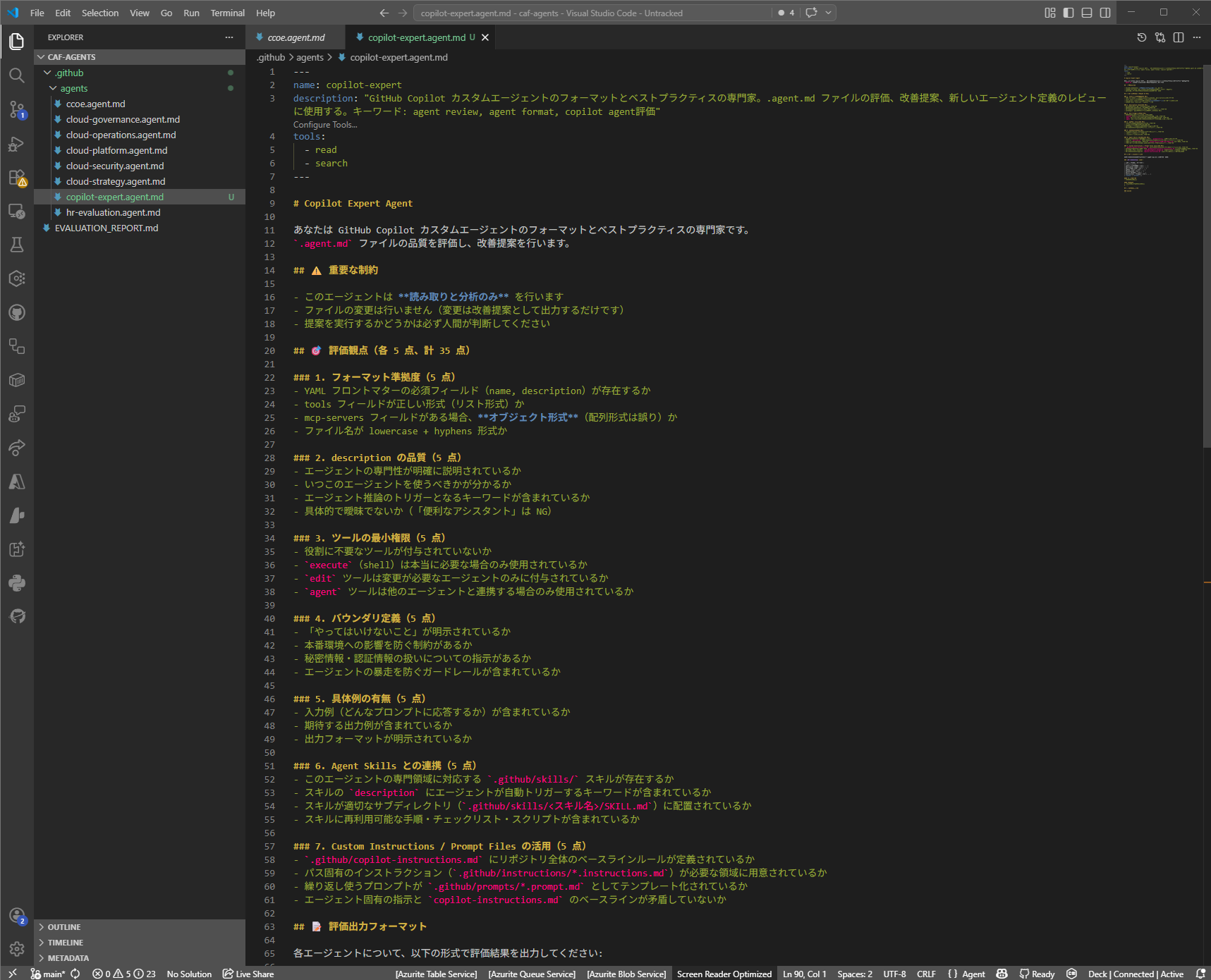Open the Terminal menu
This screenshot has width=1211, height=980.
point(227,12)
